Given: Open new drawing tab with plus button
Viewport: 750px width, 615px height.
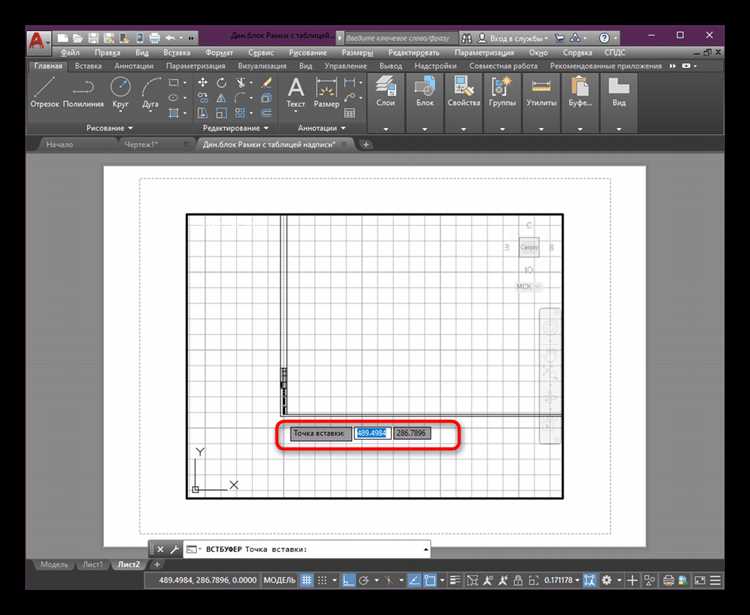Looking at the screenshot, I should pos(366,144).
